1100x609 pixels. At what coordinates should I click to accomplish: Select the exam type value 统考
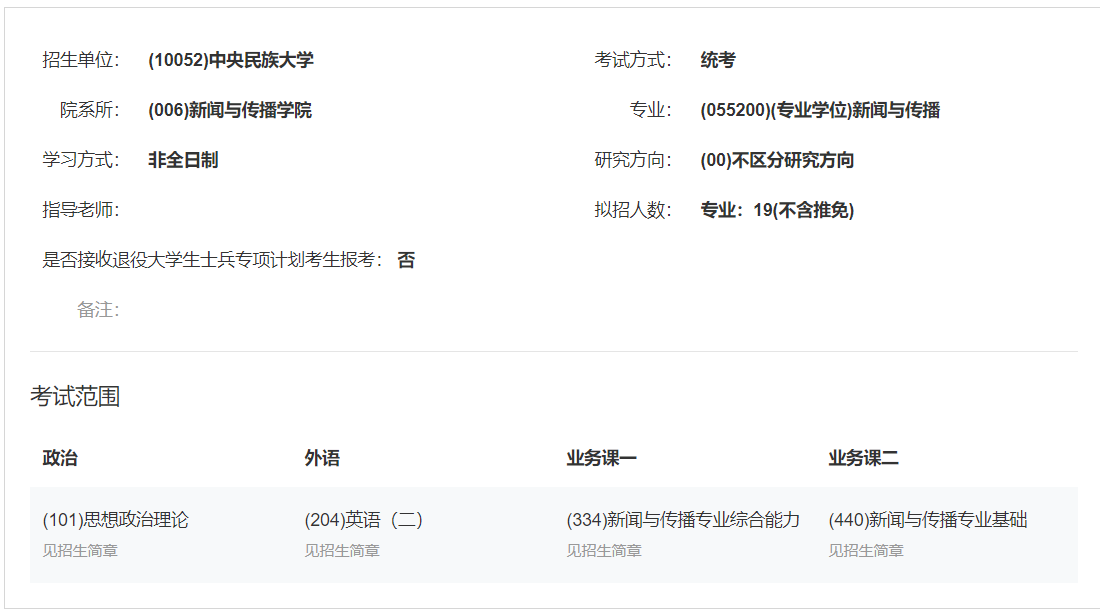718,60
